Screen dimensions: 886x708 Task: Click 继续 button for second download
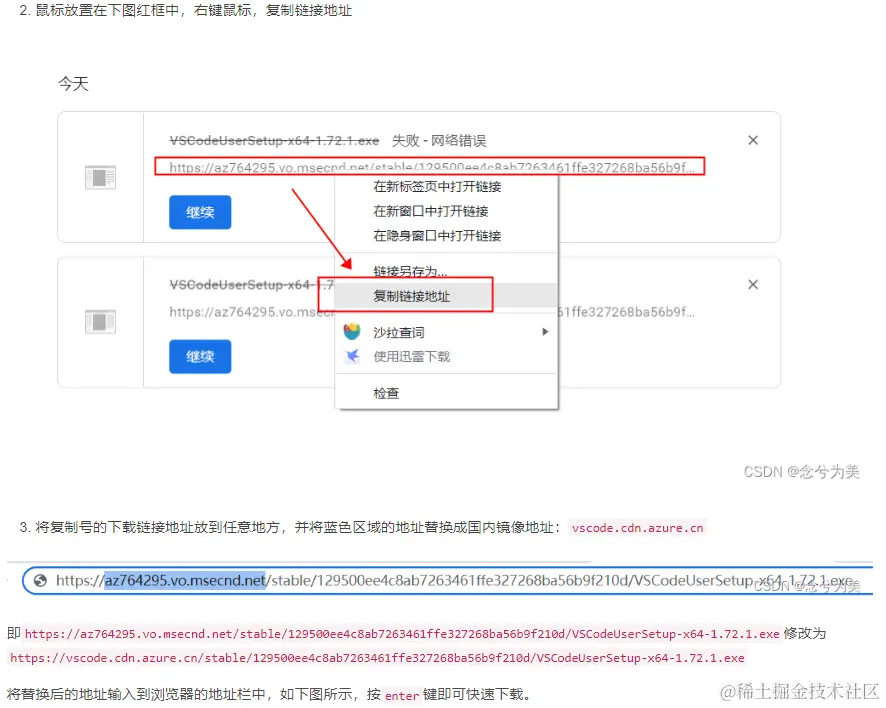200,357
